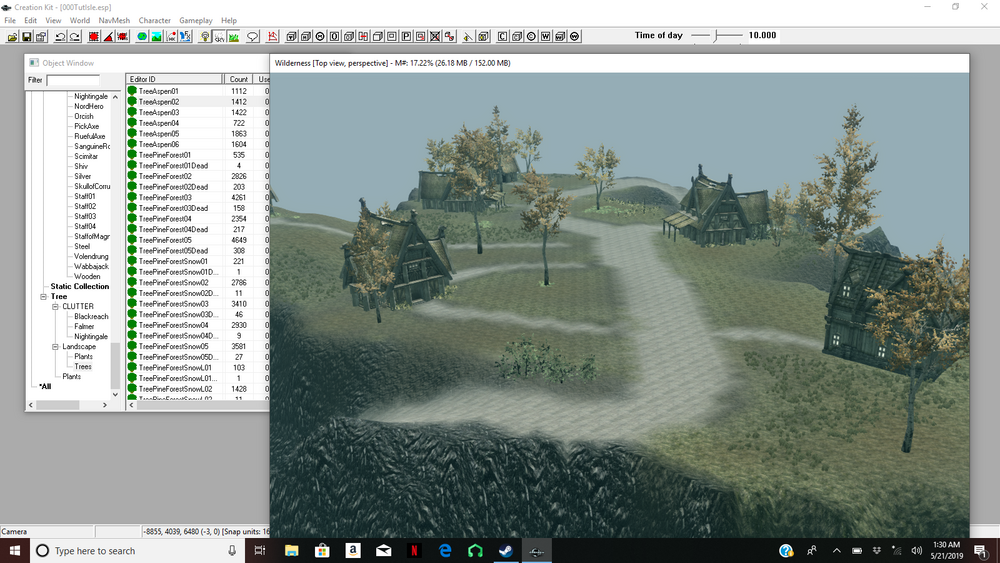Screen dimensions: 1000x563
Task: Select the Wabbajack tree item
Action: coord(91,267)
